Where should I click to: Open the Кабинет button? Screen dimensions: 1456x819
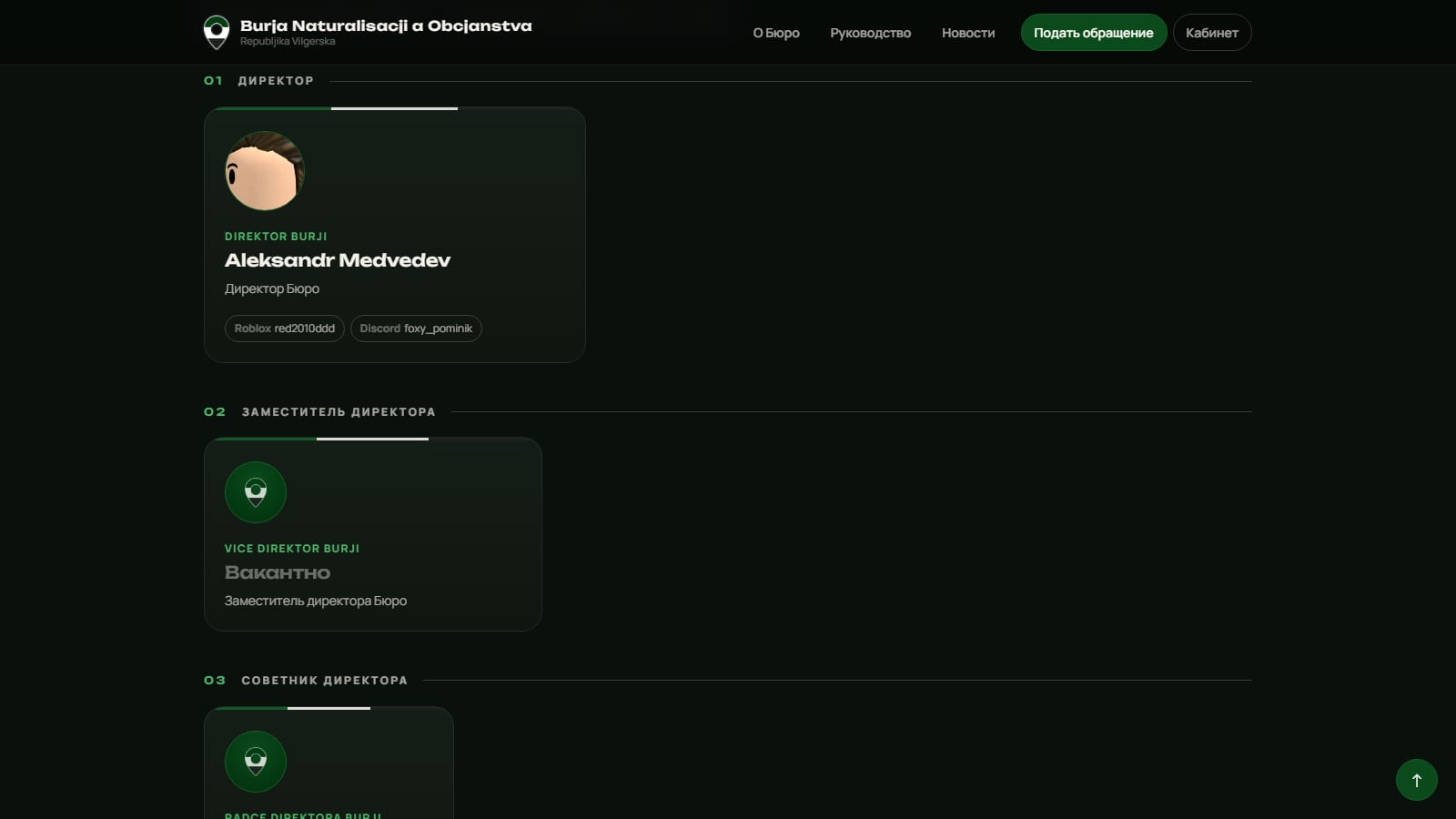(x=1212, y=33)
